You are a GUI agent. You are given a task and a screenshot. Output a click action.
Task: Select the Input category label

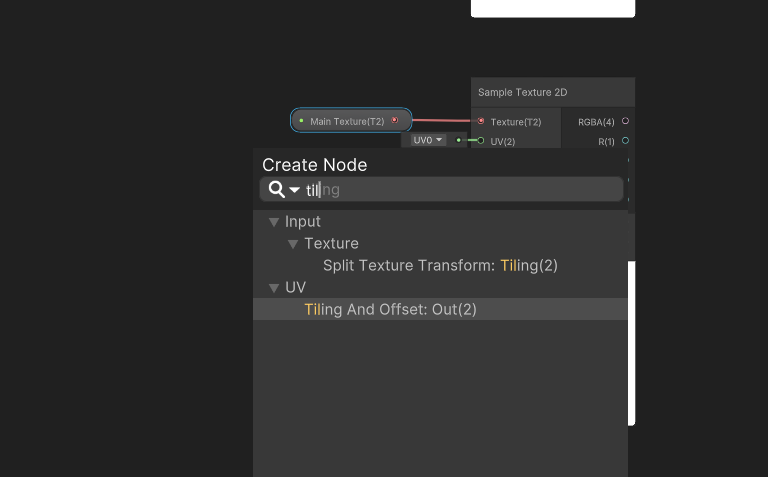[x=303, y=222]
